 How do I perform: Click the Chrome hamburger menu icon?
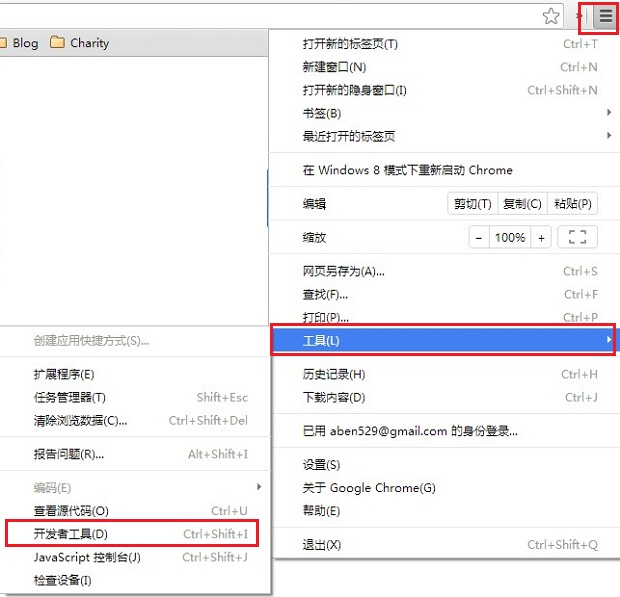(x=605, y=16)
